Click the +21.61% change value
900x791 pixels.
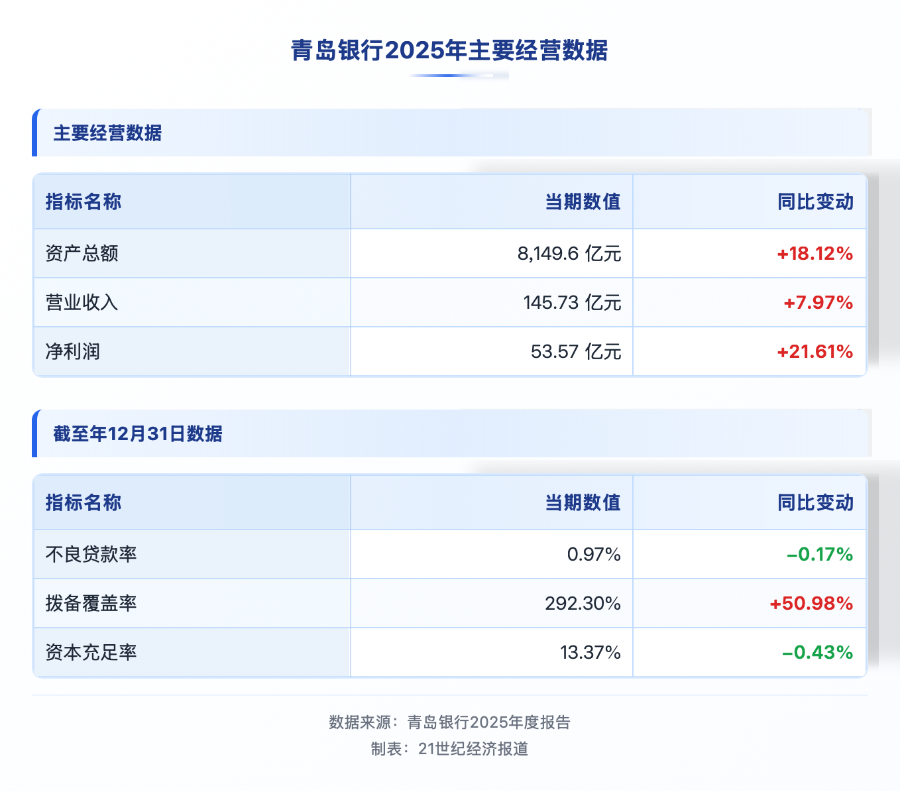tap(814, 351)
